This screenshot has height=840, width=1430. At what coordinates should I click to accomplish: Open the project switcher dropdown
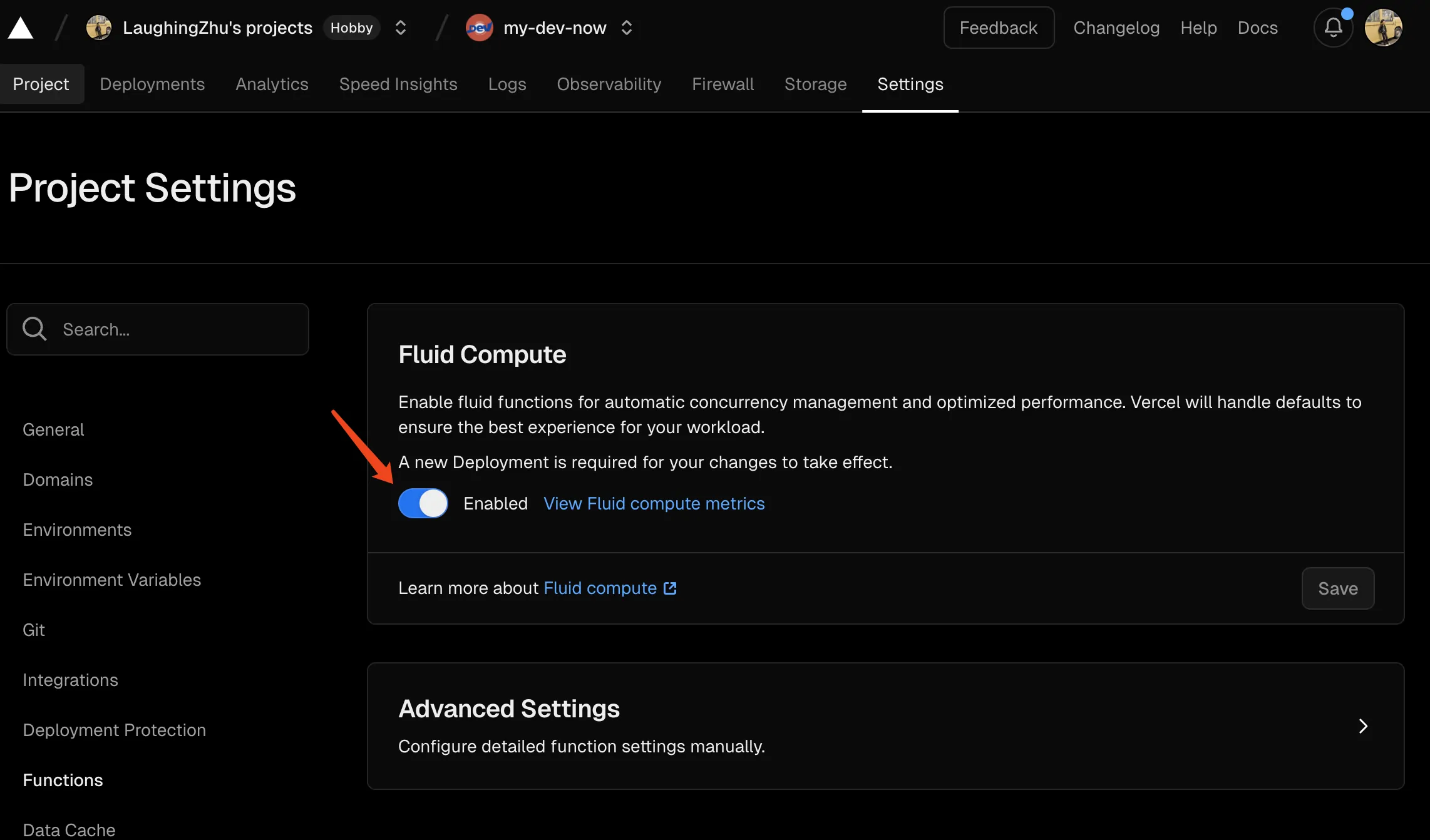(x=627, y=28)
